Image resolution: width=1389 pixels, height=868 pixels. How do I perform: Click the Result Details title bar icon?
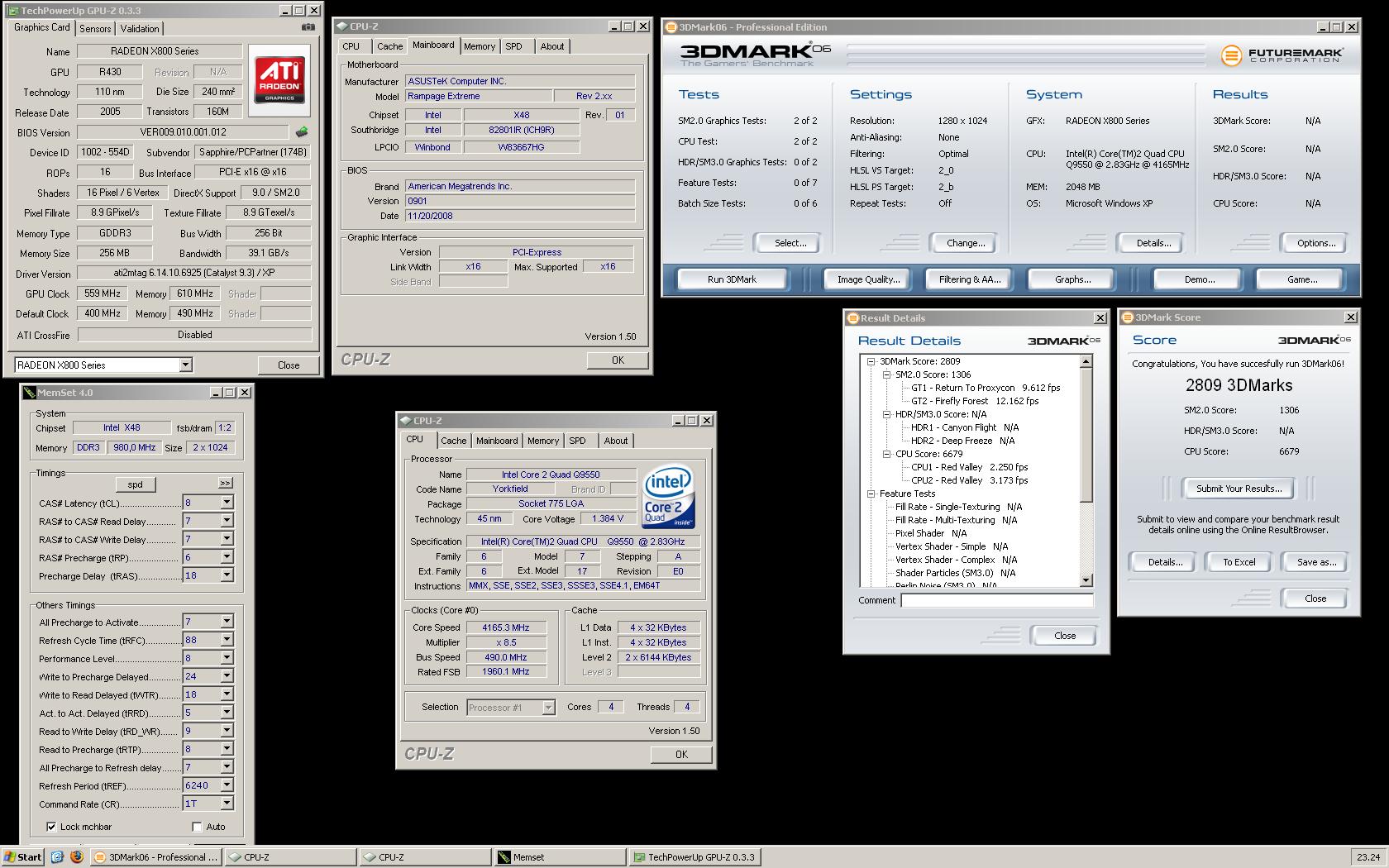pos(852,318)
